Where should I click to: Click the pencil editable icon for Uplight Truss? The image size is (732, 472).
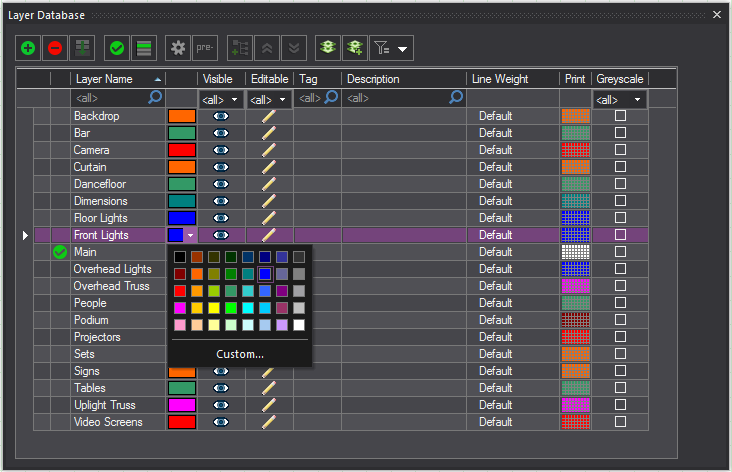[x=268, y=405]
